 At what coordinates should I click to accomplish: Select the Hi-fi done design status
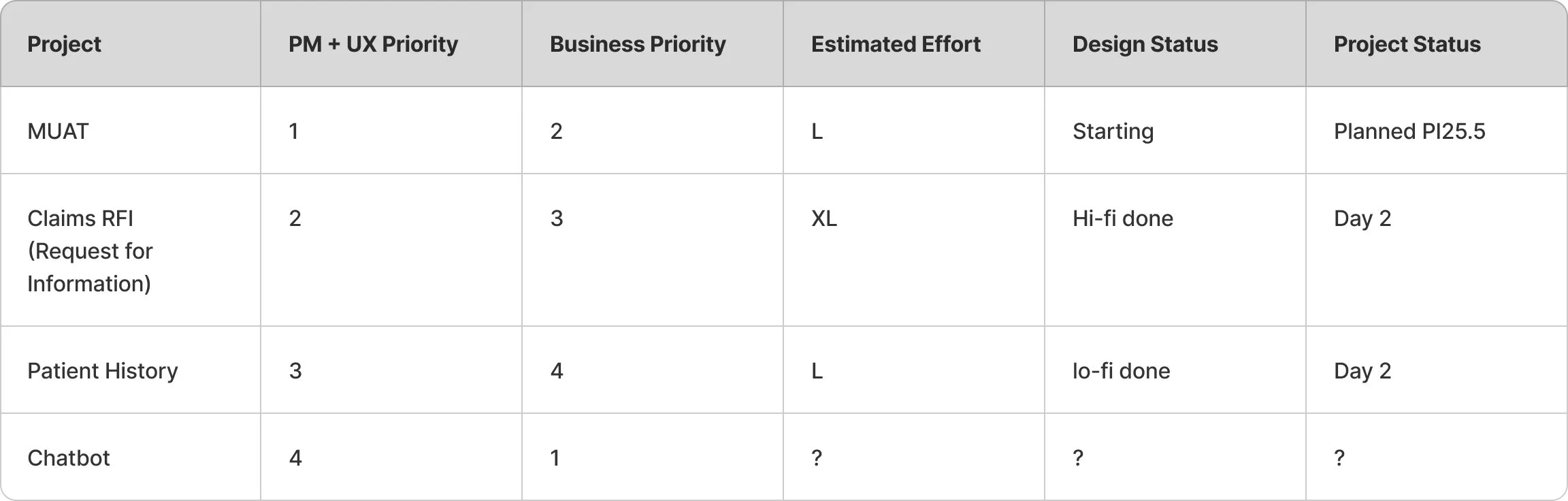1123,218
